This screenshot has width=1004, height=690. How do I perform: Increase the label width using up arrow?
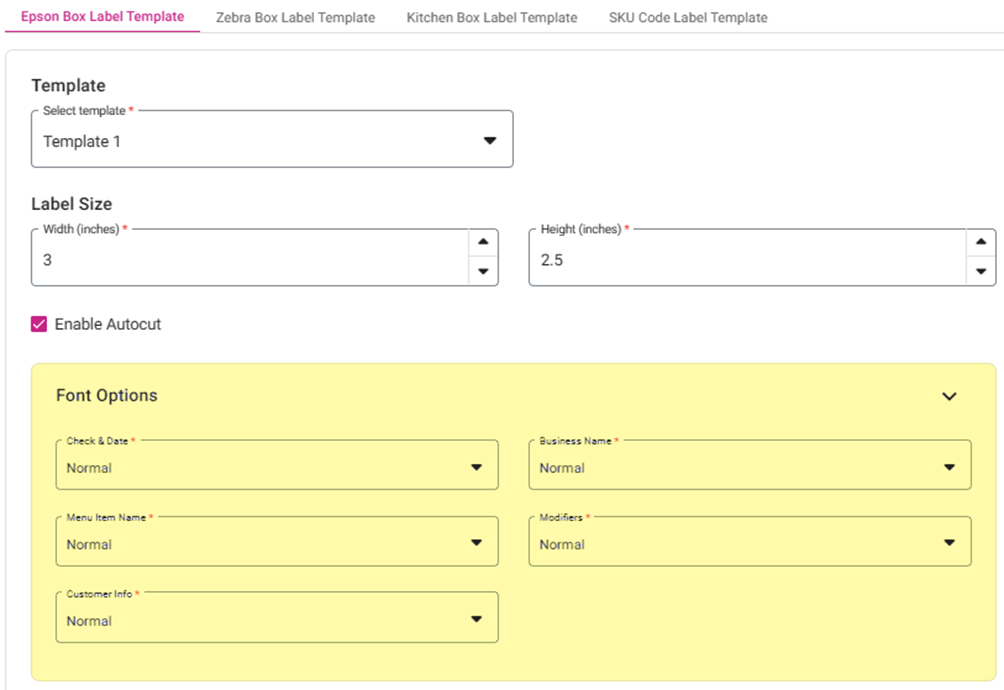tap(483, 243)
